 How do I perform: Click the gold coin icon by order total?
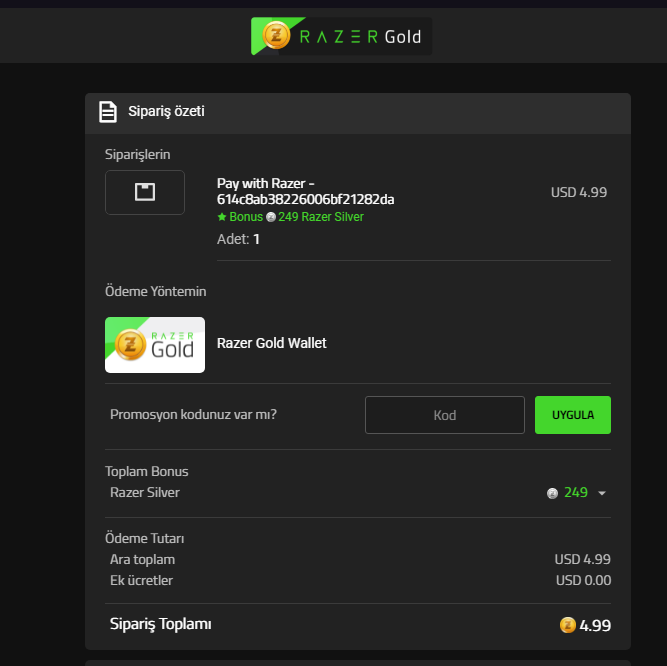567,625
